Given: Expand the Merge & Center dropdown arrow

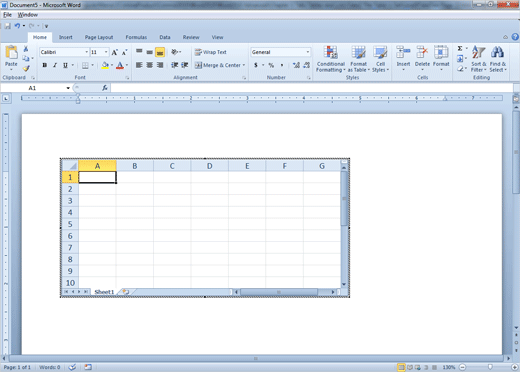Looking at the screenshot, I should coord(244,65).
